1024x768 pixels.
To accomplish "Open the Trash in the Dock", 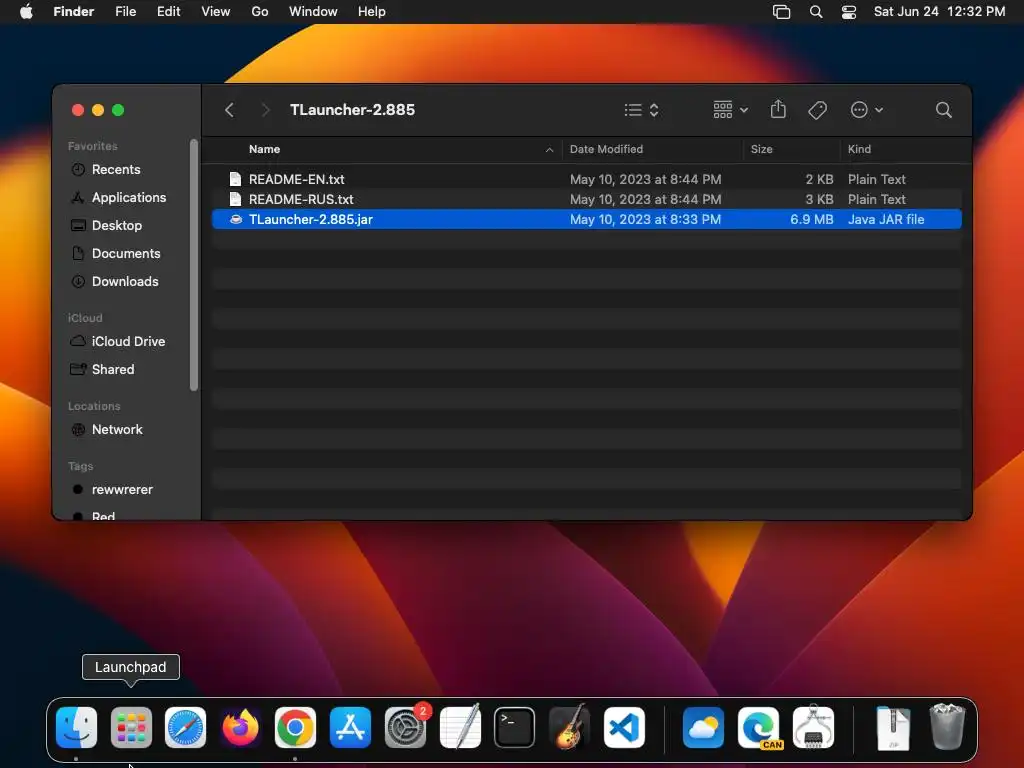I will tap(947, 727).
